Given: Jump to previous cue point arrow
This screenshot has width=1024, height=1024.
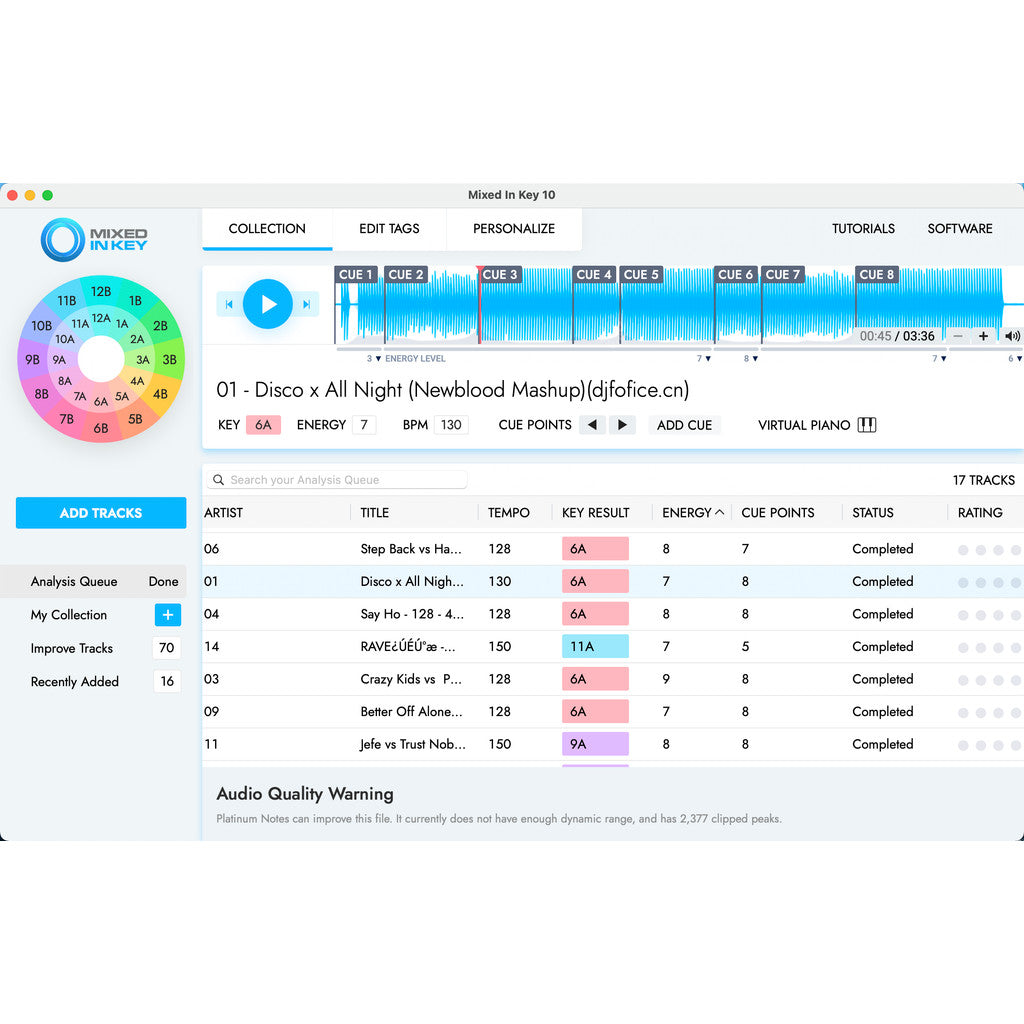Looking at the screenshot, I should [592, 425].
